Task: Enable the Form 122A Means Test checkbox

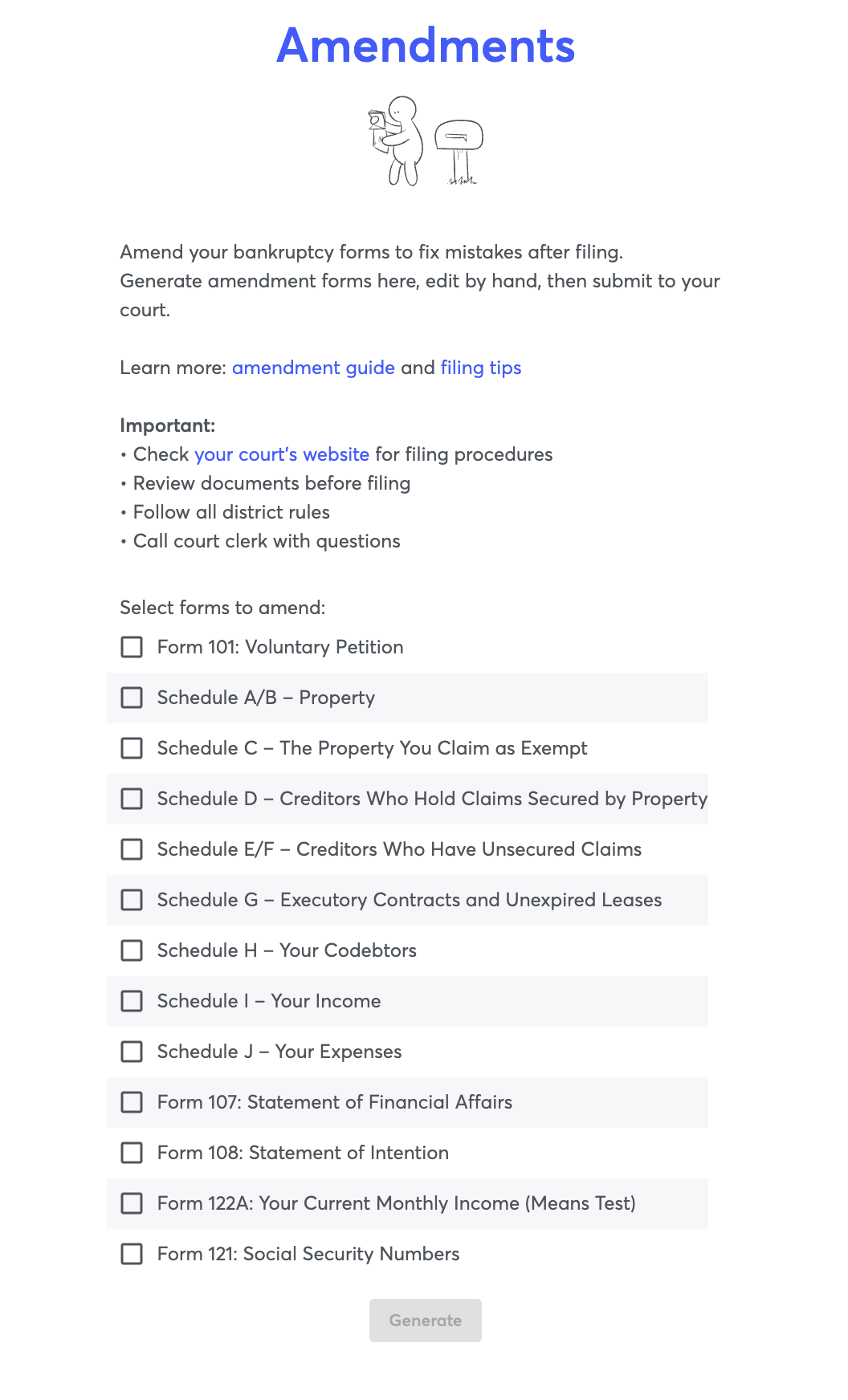Action: pos(132,1203)
